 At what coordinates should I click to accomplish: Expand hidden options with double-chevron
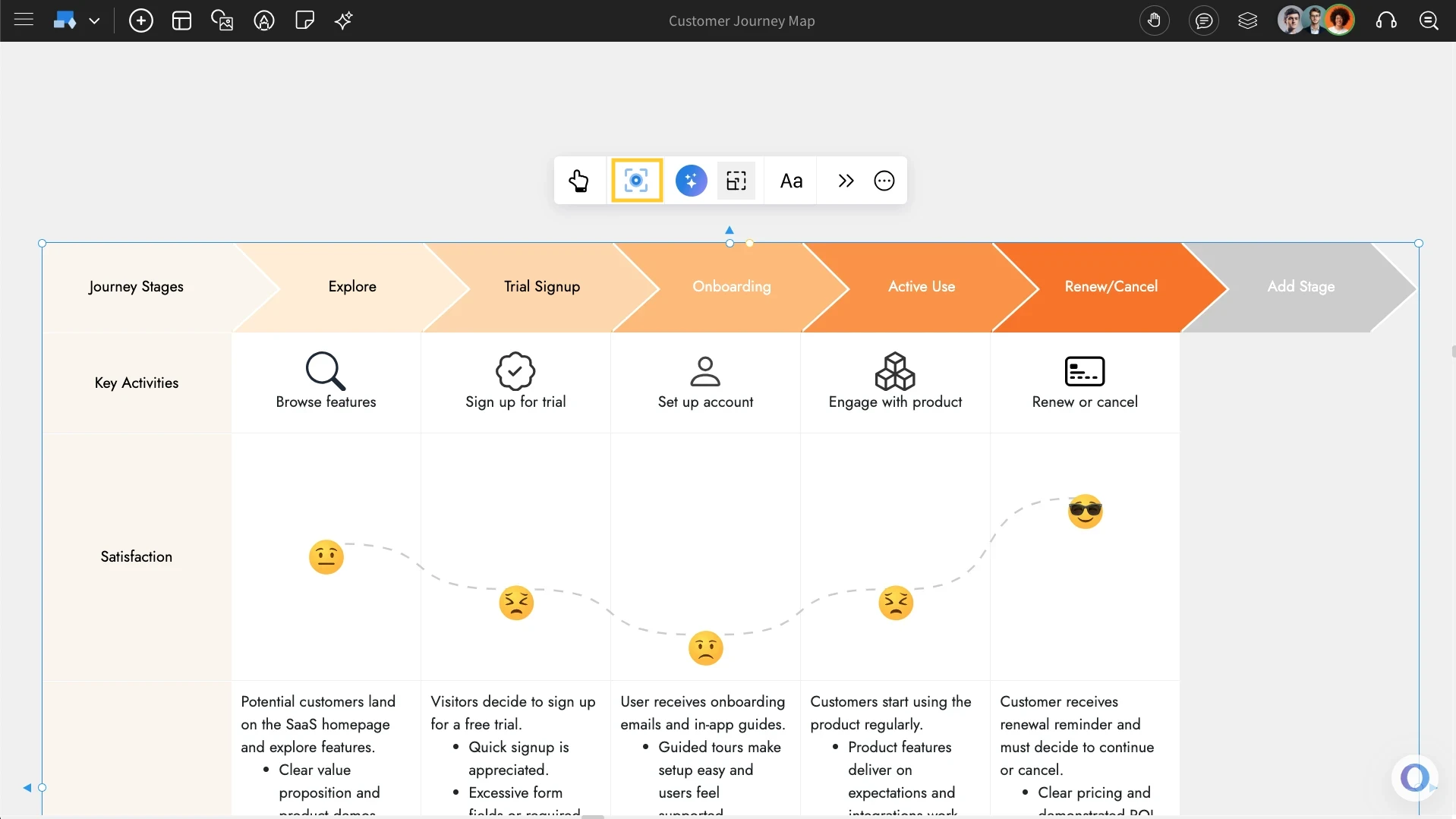pos(845,181)
